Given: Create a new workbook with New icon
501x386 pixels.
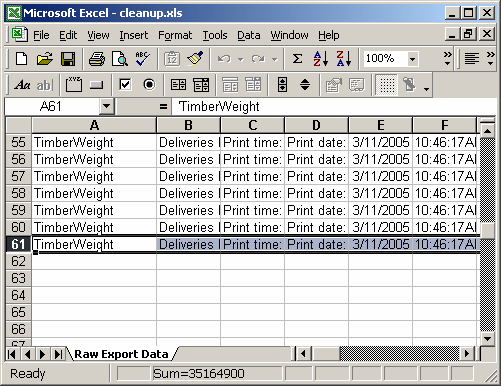Looking at the screenshot, I should 22,59.
